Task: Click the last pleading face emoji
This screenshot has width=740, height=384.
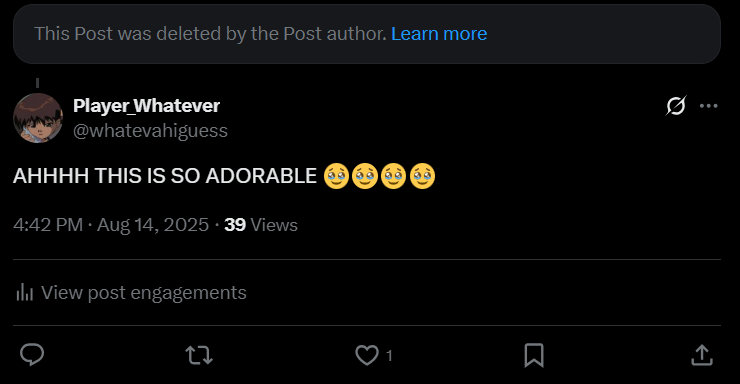Action: pyautogui.click(x=422, y=176)
